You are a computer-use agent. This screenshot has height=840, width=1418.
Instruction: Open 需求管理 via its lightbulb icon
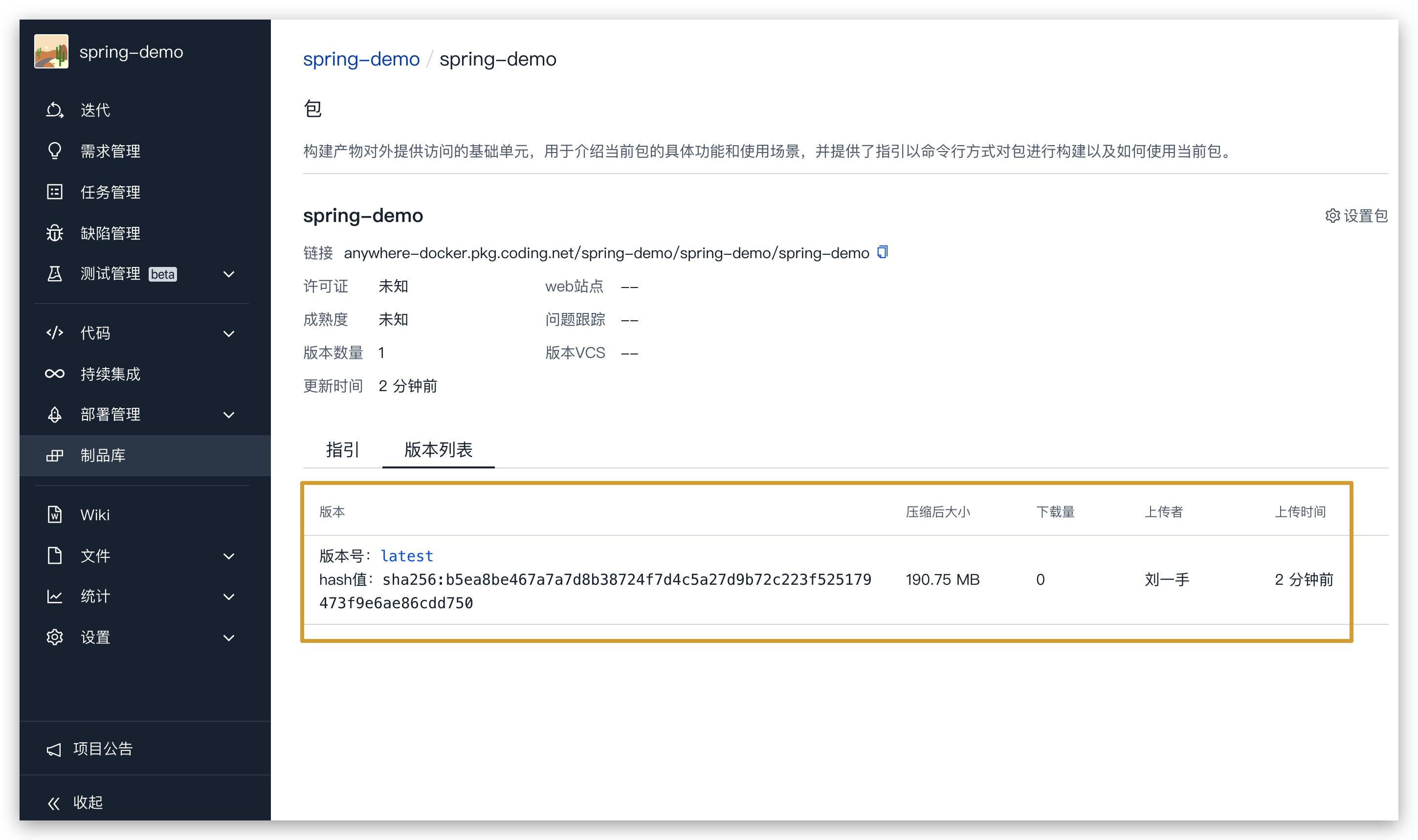(54, 151)
